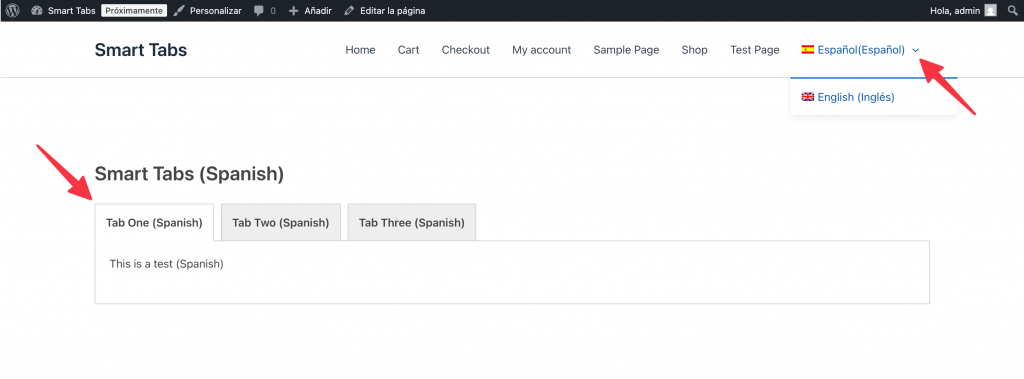Click the Próximamente badge
This screenshot has height=379, width=1024.
click(134, 10)
